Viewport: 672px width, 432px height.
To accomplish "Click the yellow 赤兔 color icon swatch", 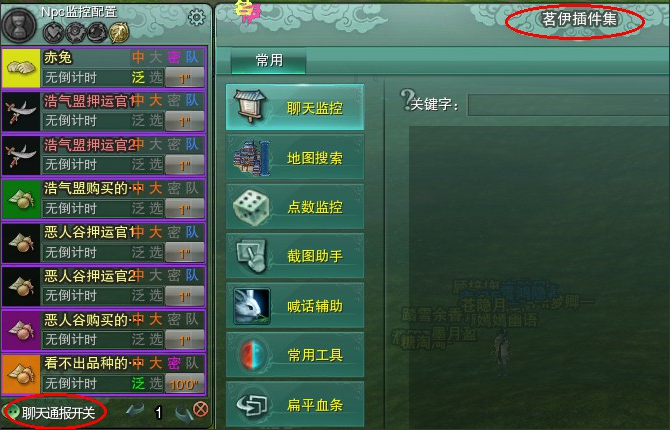I will point(21,68).
